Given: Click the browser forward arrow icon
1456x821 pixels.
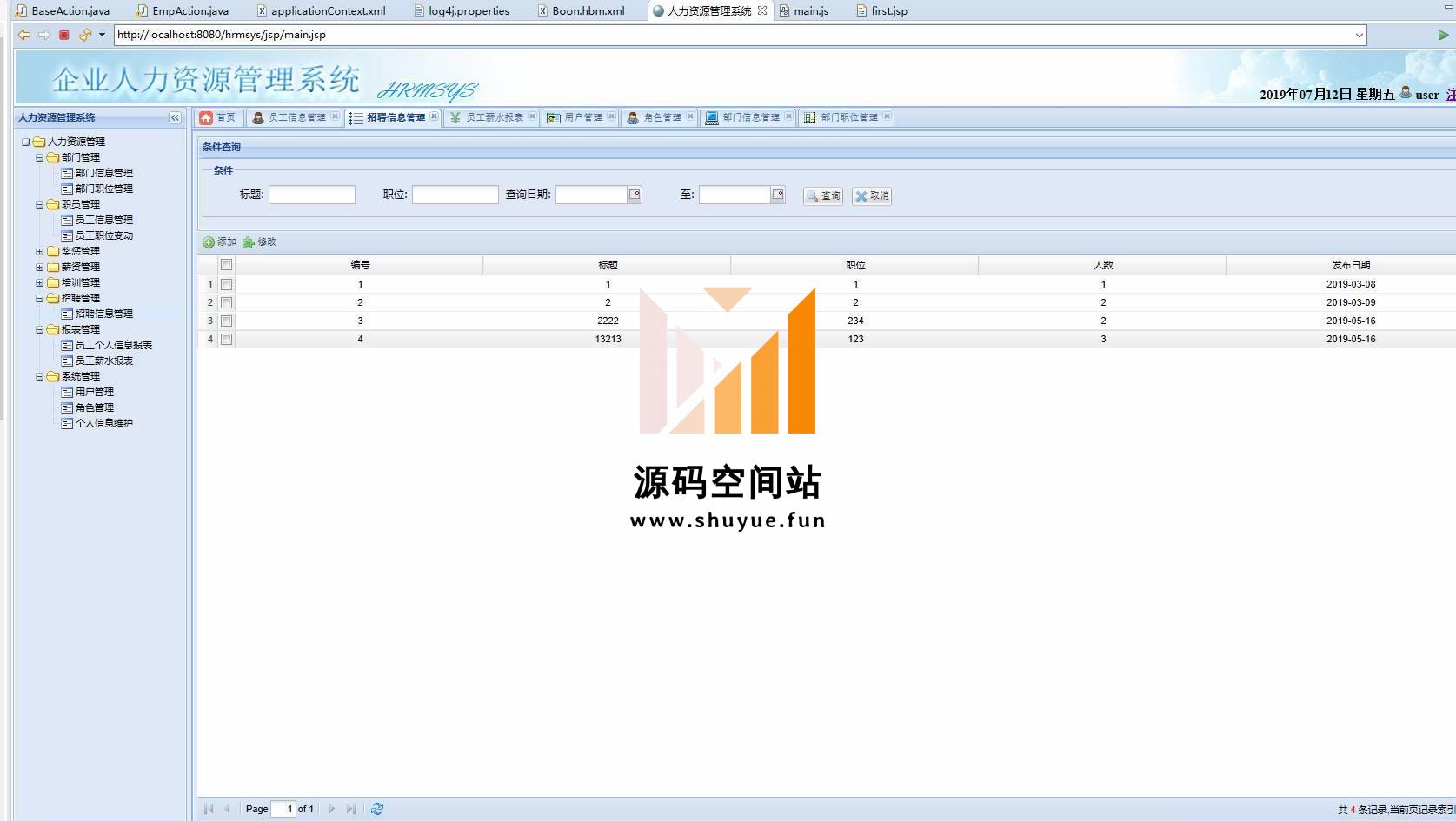Looking at the screenshot, I should click(43, 35).
